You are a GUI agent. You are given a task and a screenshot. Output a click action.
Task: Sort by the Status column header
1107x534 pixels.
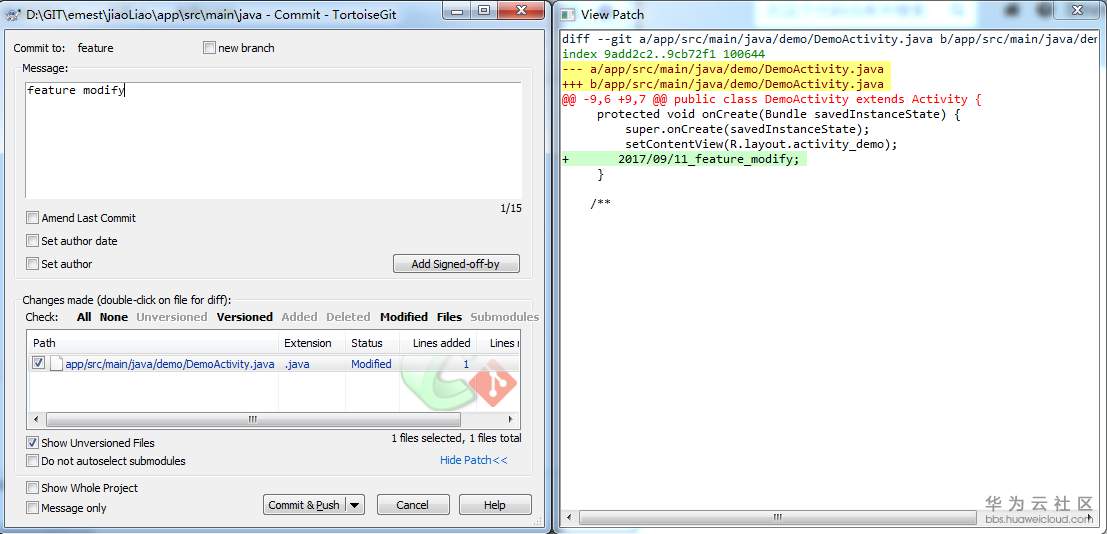pos(372,343)
